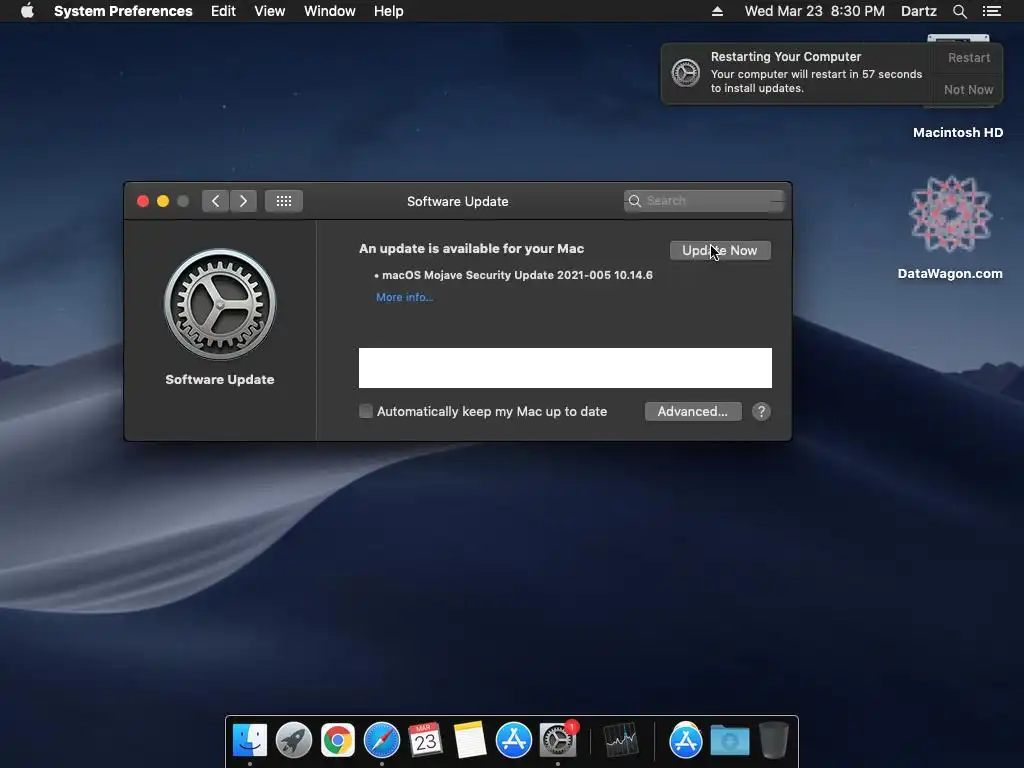1024x768 pixels.
Task: Open Finder from the Dock
Action: click(x=249, y=740)
